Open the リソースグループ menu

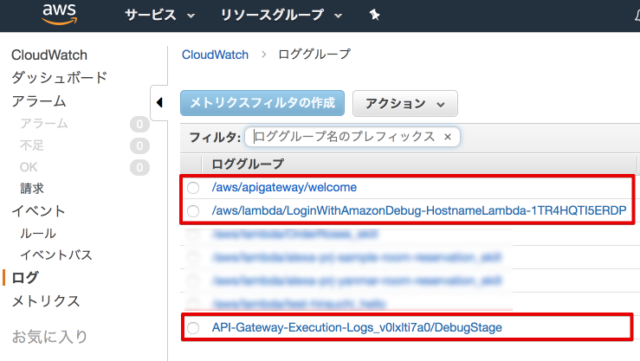click(281, 15)
